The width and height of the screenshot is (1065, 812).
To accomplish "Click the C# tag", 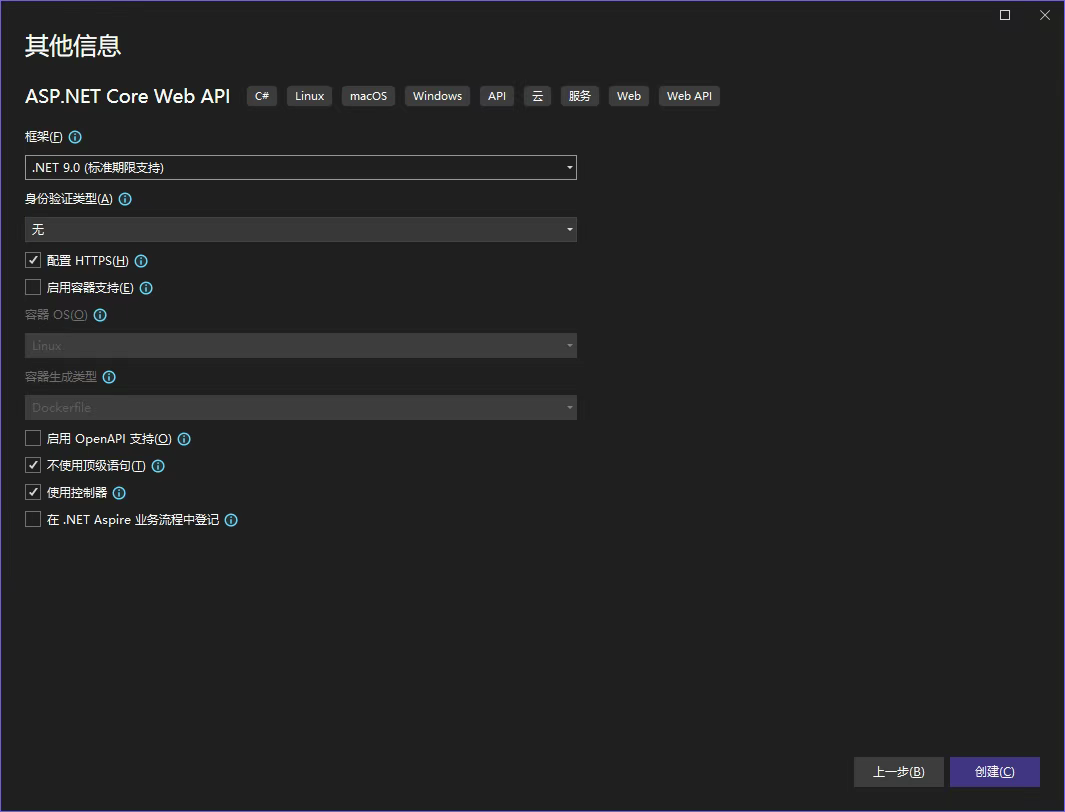I will pos(261,96).
